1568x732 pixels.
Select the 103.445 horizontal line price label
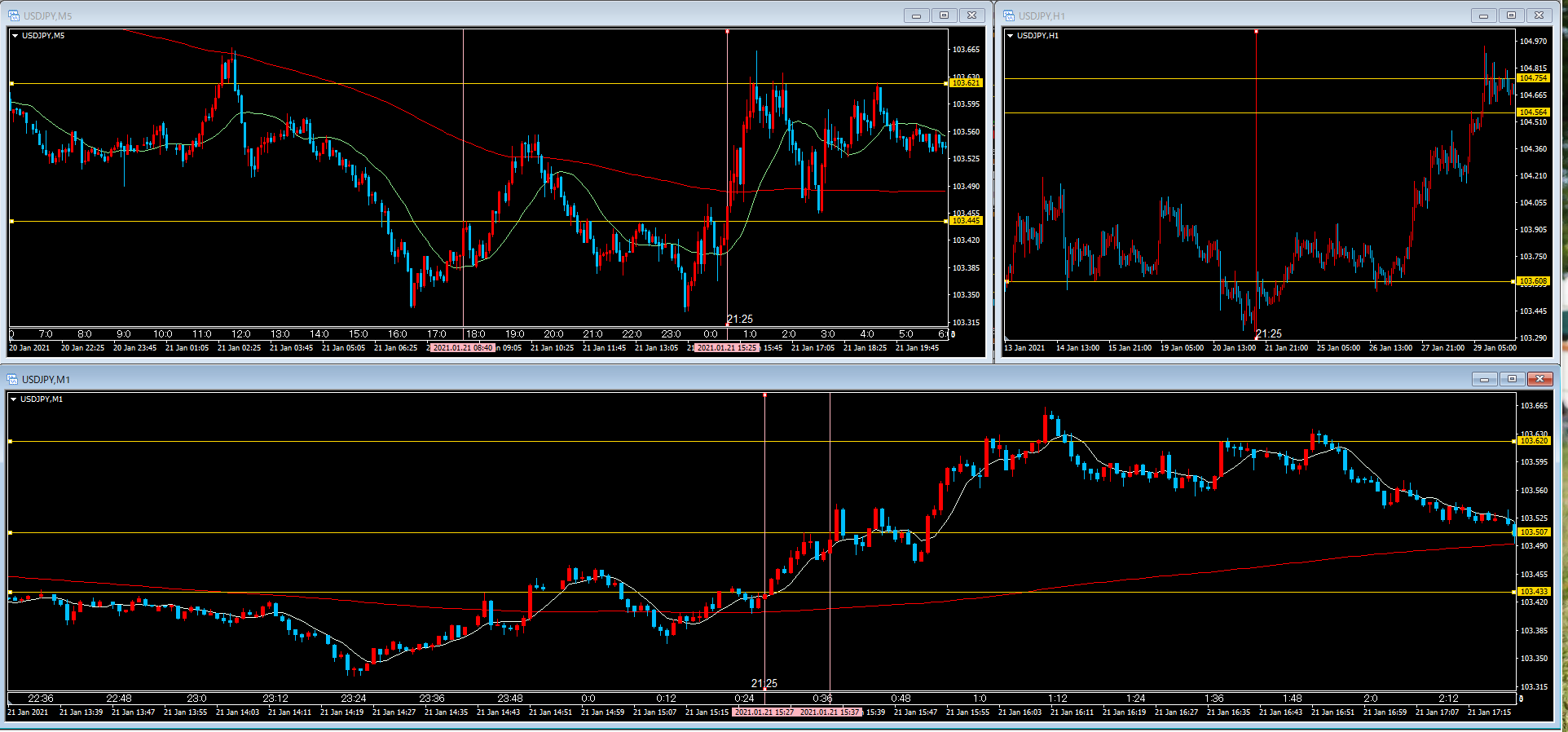point(966,221)
